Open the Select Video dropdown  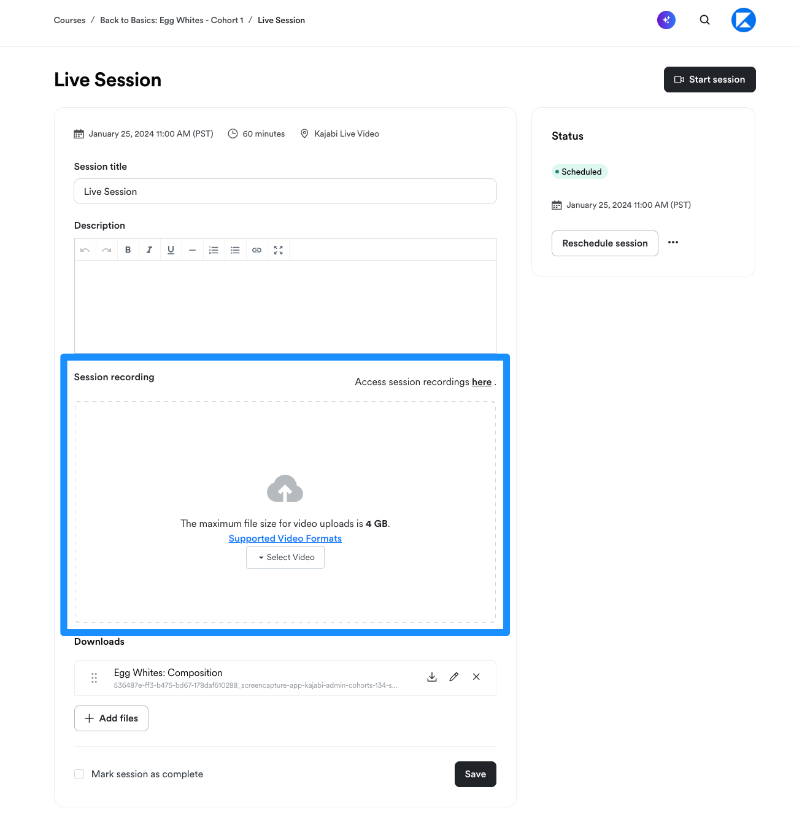(x=285, y=558)
